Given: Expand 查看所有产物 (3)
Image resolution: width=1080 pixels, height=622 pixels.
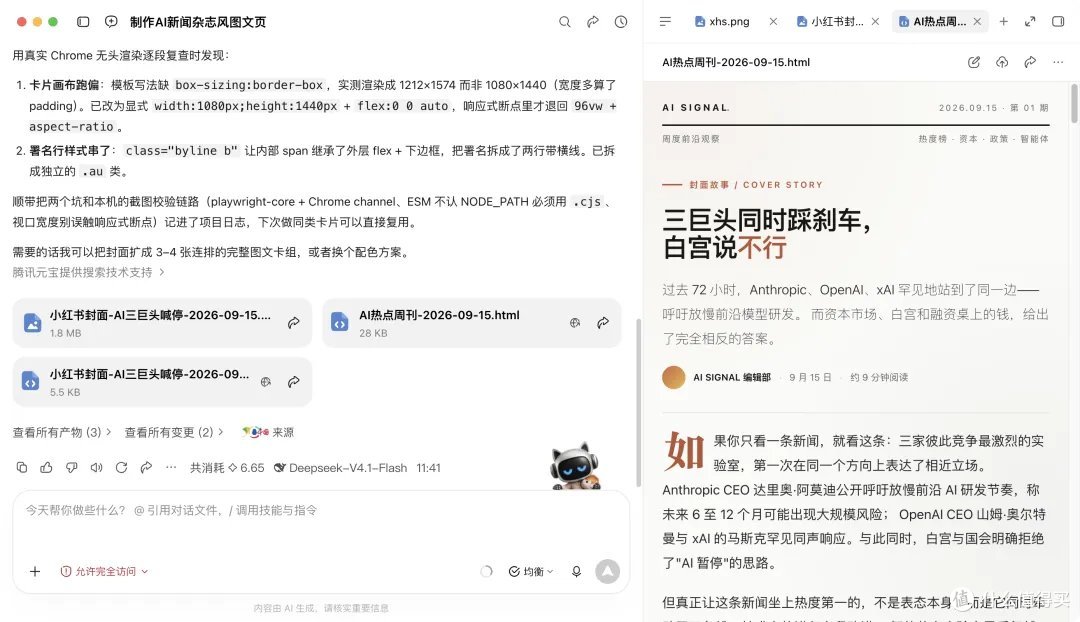Looking at the screenshot, I should 62,432.
